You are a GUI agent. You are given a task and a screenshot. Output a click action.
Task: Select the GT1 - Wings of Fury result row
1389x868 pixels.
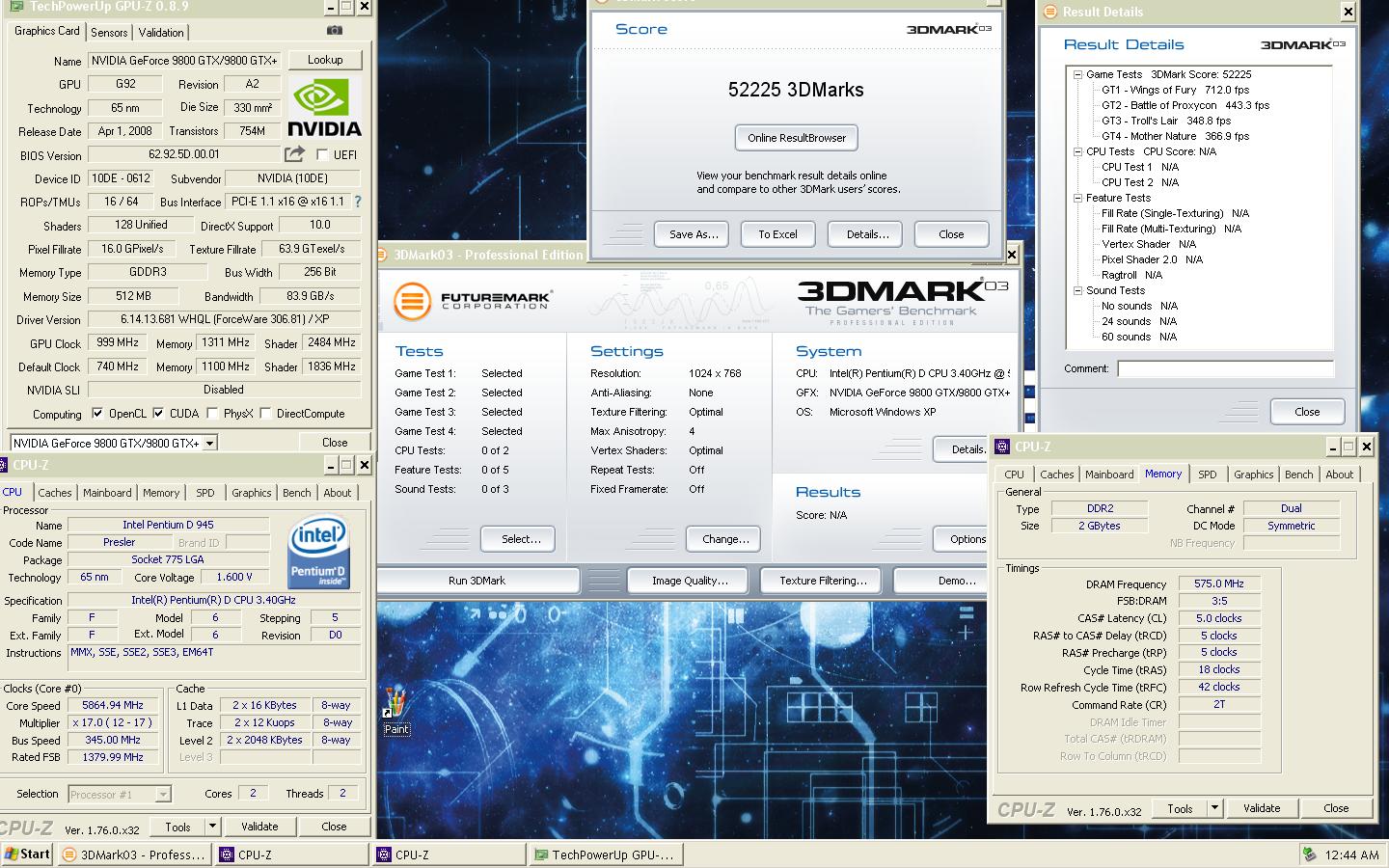click(x=1175, y=90)
